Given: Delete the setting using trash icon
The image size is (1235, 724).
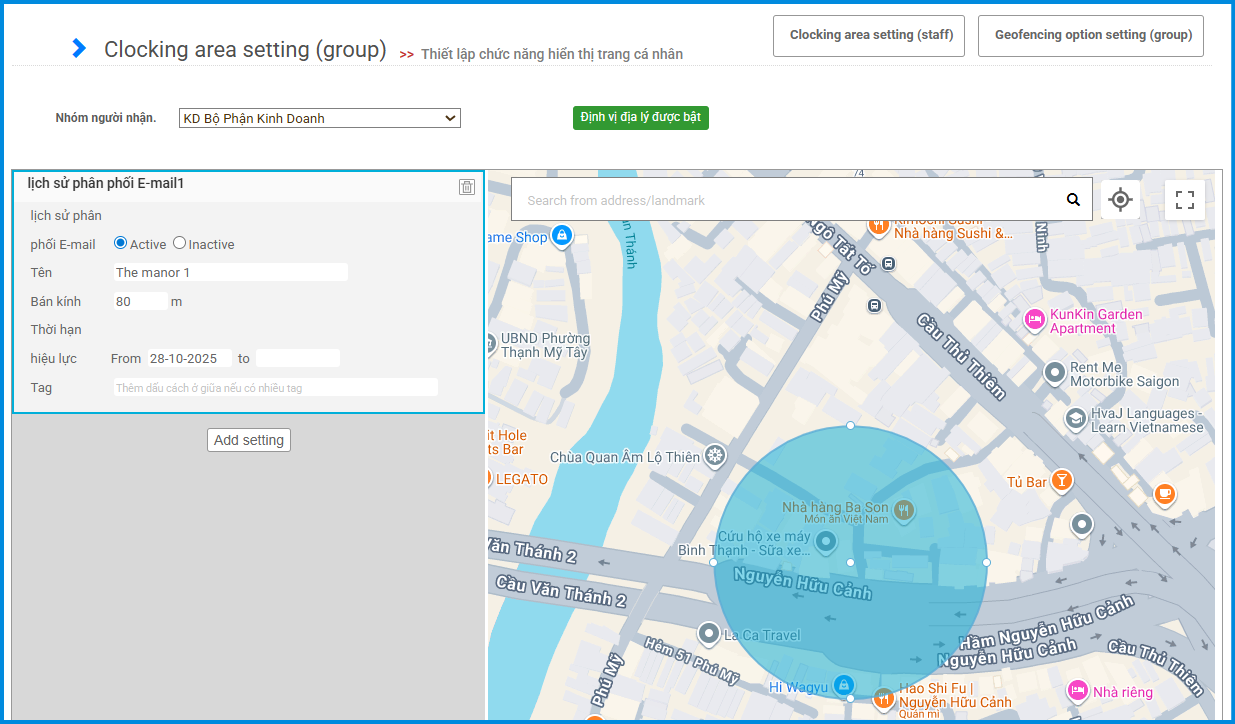Looking at the screenshot, I should (467, 187).
